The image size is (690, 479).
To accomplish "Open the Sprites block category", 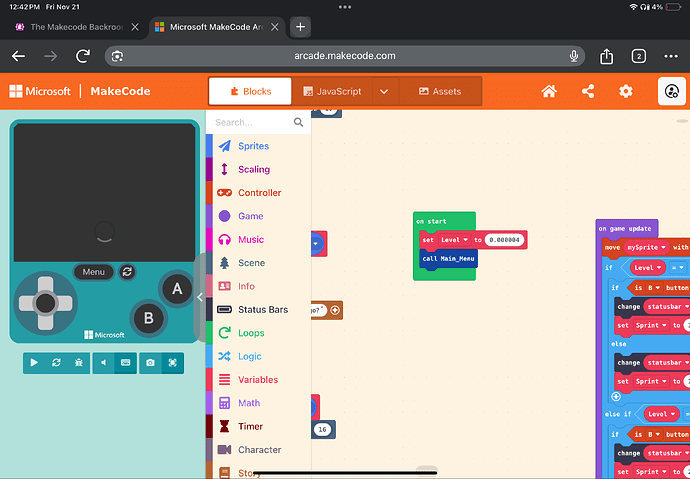I will pyautogui.click(x=258, y=146).
